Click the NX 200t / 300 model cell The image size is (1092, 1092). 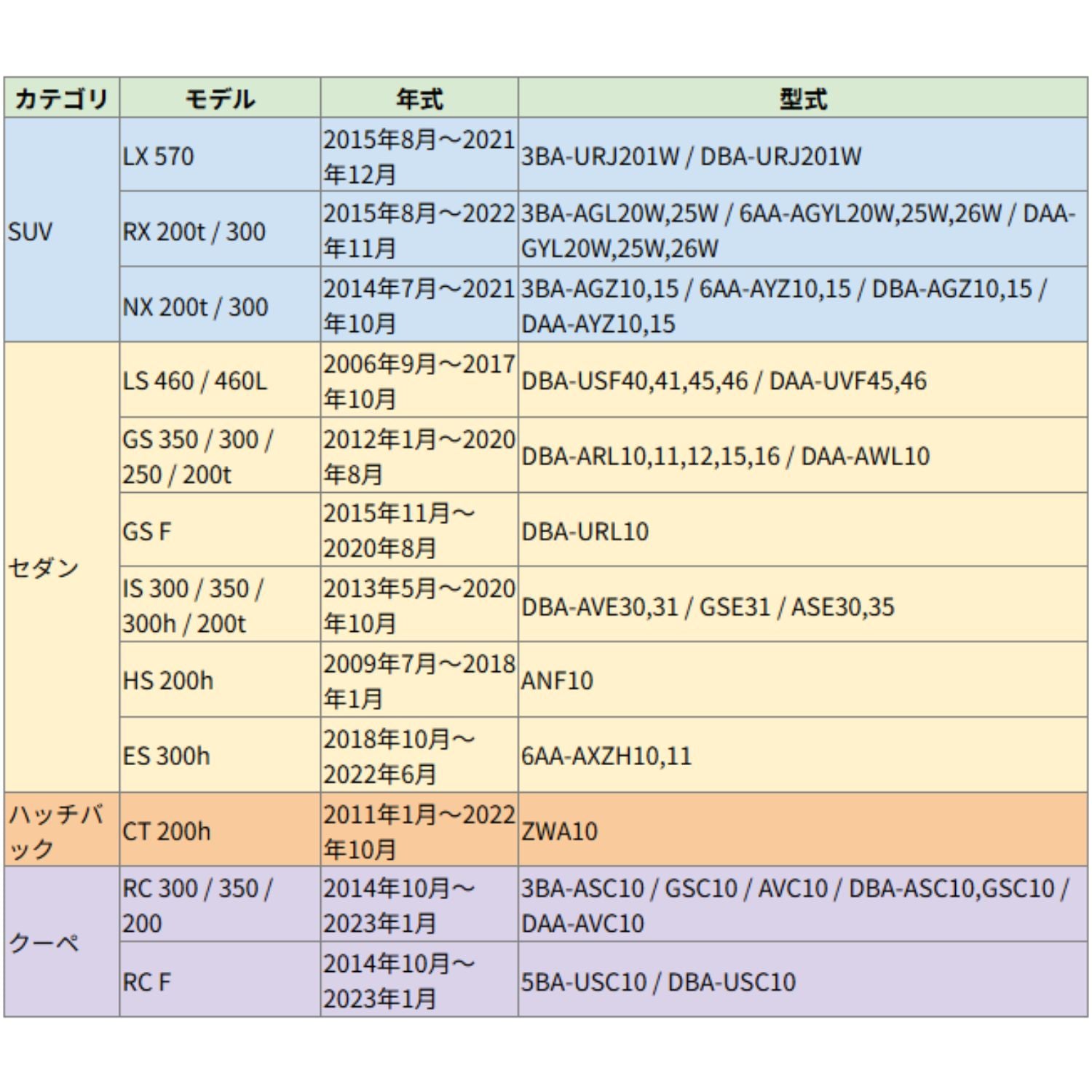pyautogui.click(x=220, y=304)
